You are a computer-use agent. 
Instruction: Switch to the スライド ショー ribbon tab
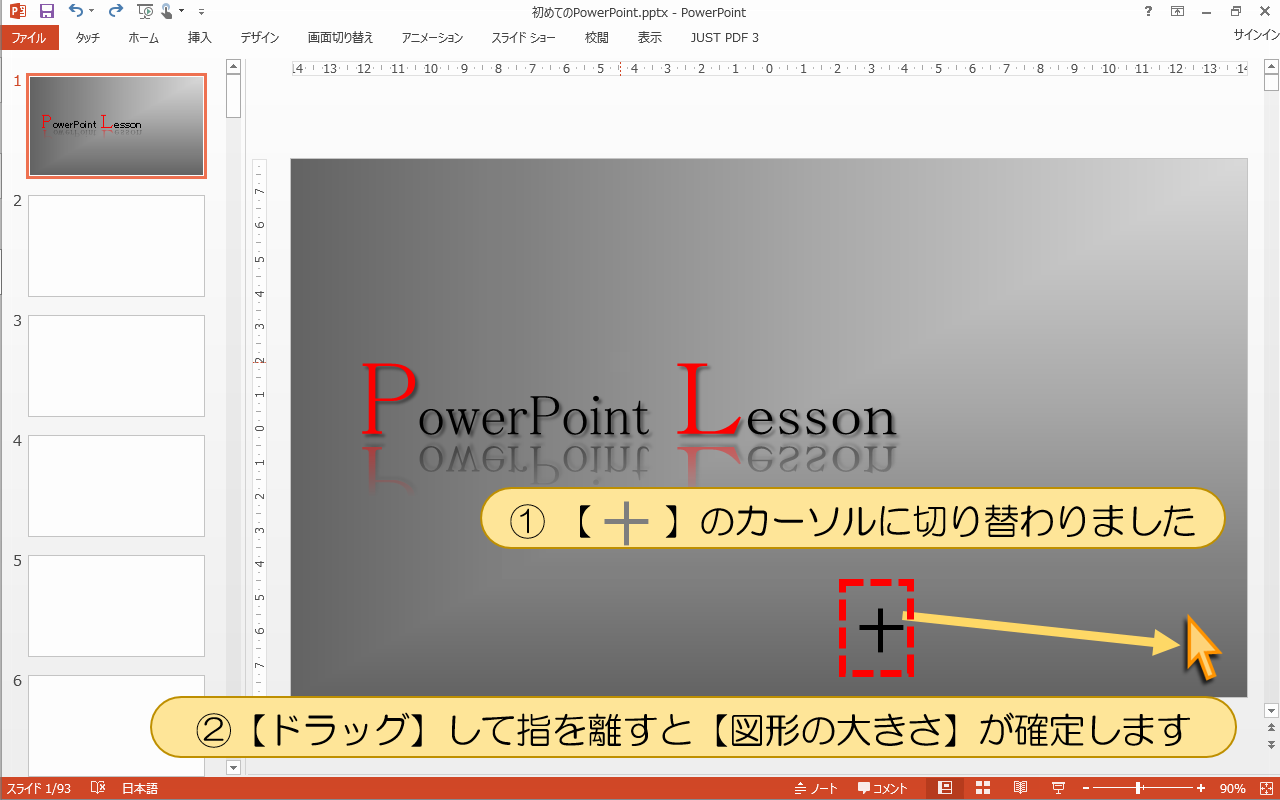click(x=523, y=38)
